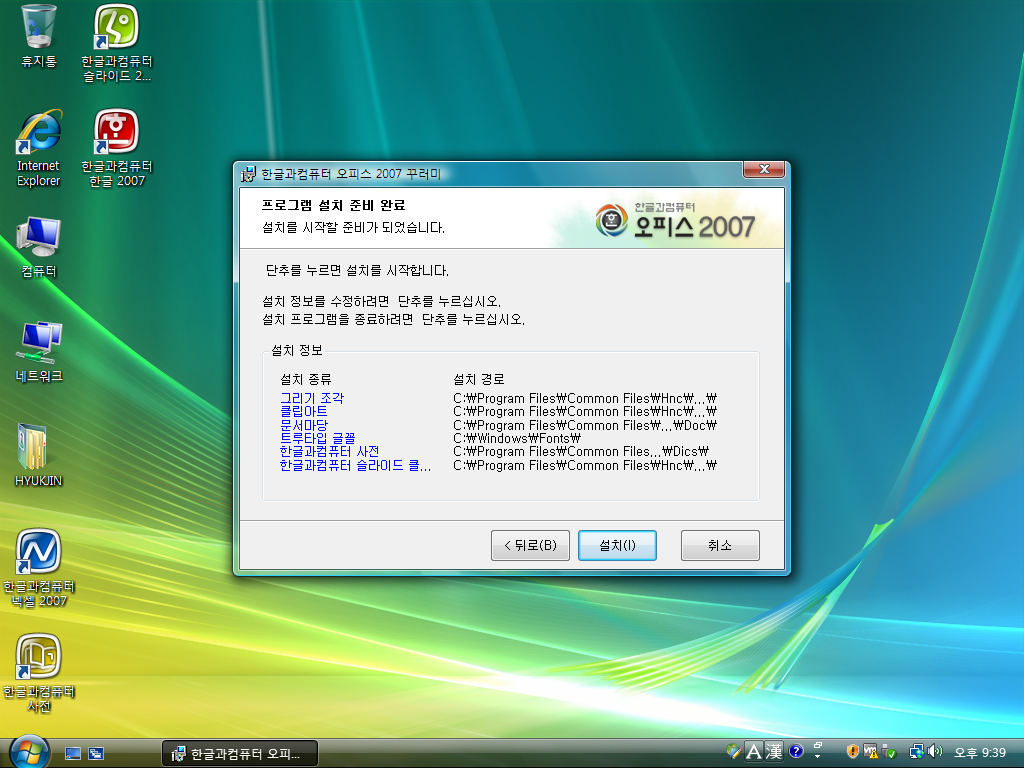Screen dimensions: 1024x768
Task: Click the 취소 cancel button
Action: point(720,545)
